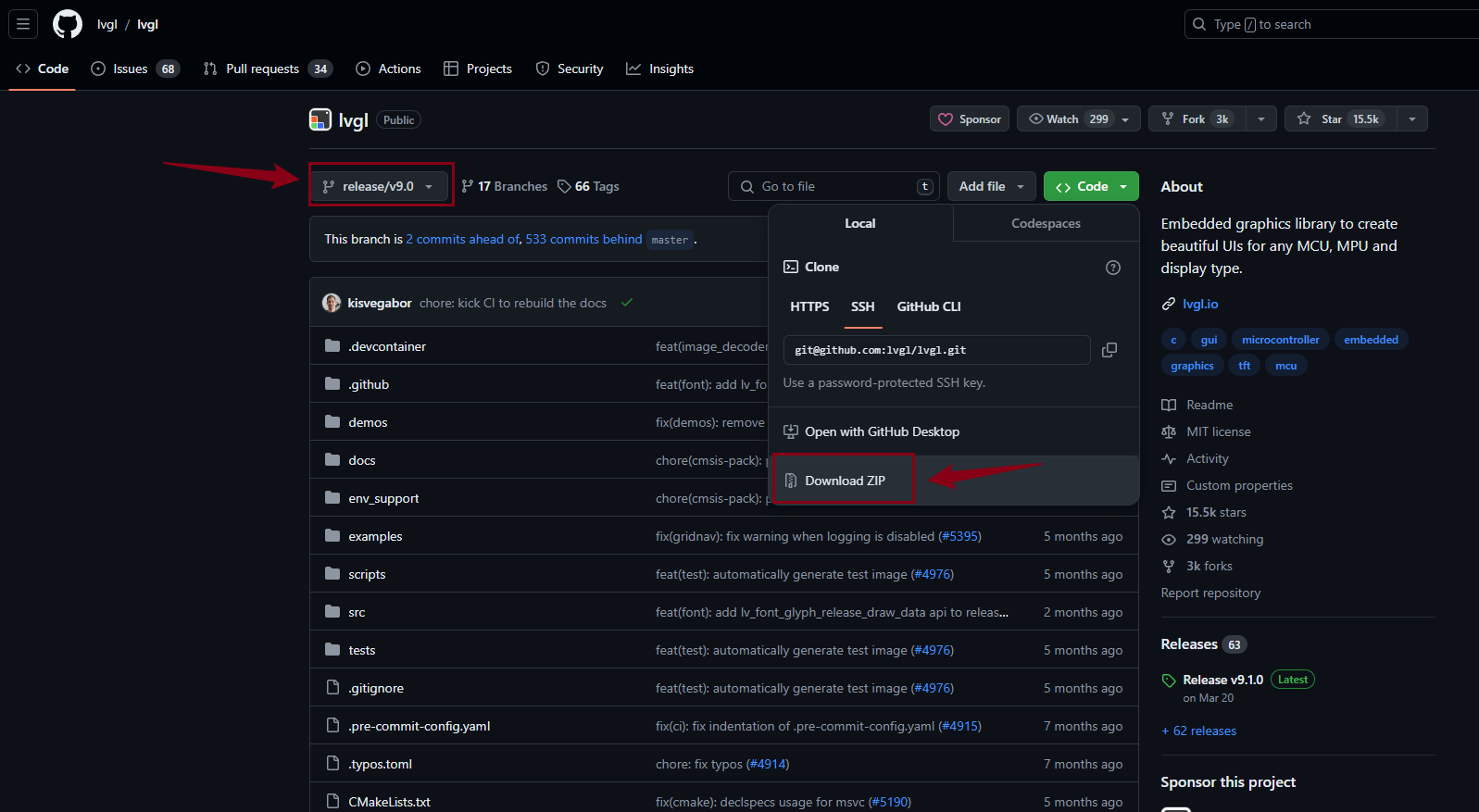The image size is (1479, 812).
Task: Open the .devcontainer folder
Action: click(387, 346)
